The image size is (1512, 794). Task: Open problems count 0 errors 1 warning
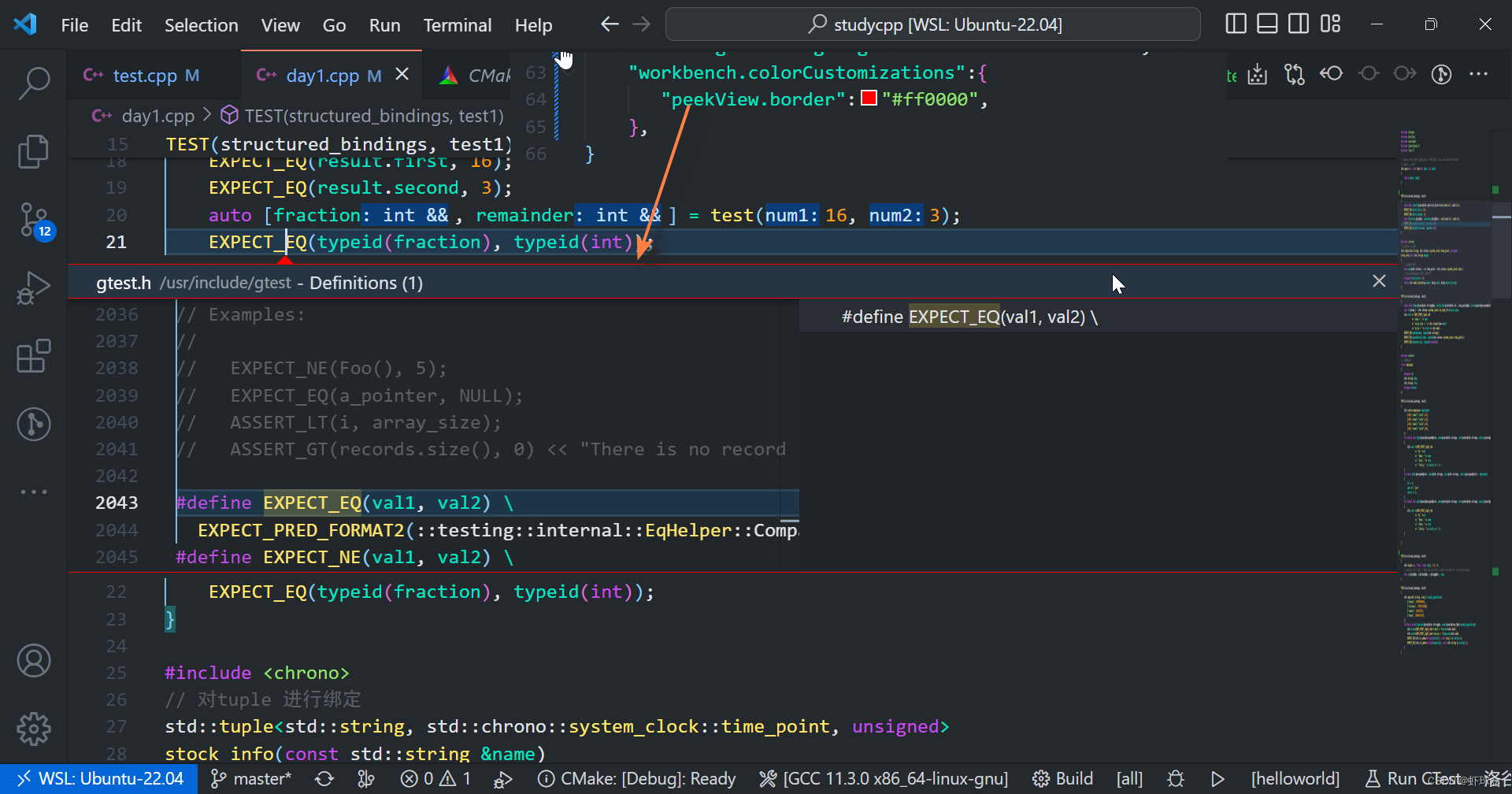(x=435, y=779)
